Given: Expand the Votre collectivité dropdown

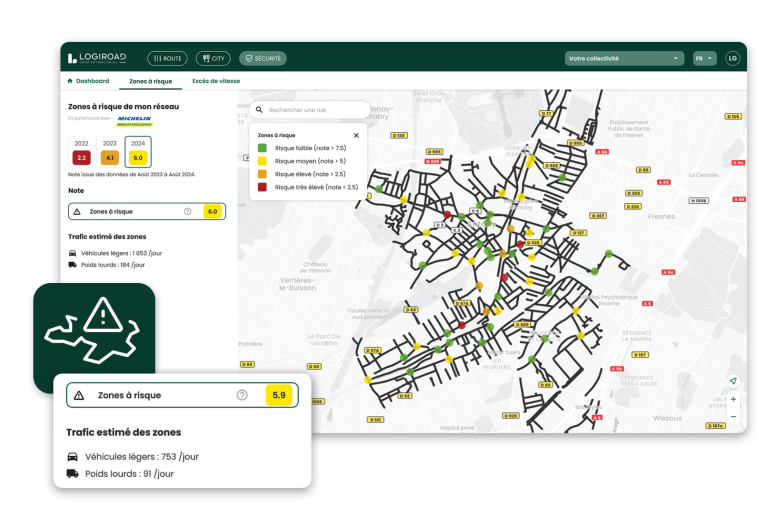Looking at the screenshot, I should click(624, 58).
